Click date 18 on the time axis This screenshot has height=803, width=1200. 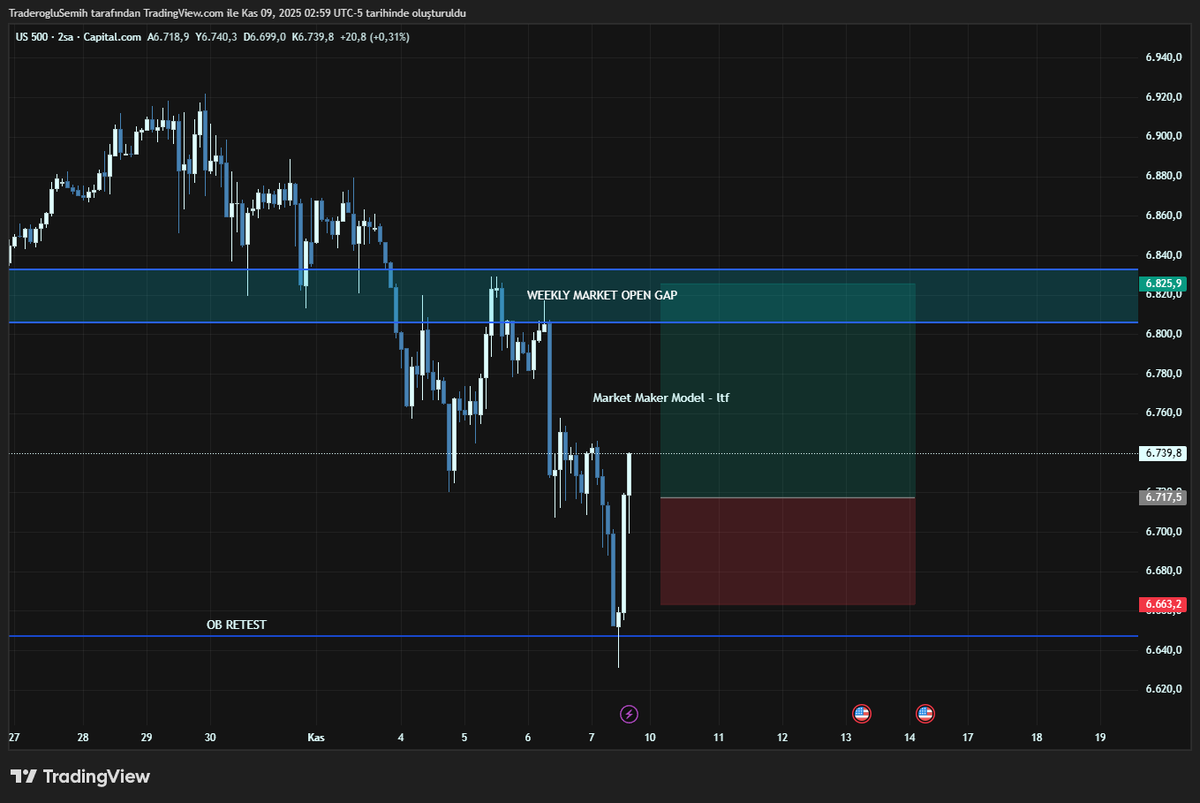1037,738
